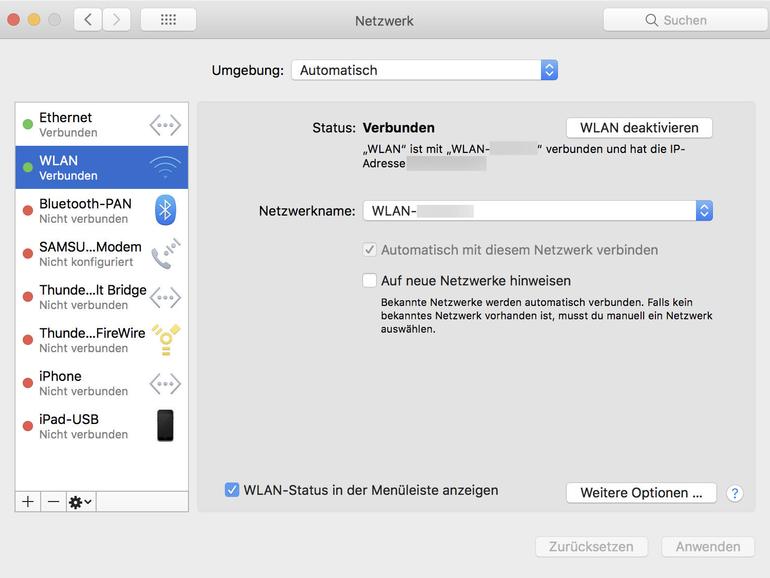Open the gear action menu

pyautogui.click(x=81, y=501)
